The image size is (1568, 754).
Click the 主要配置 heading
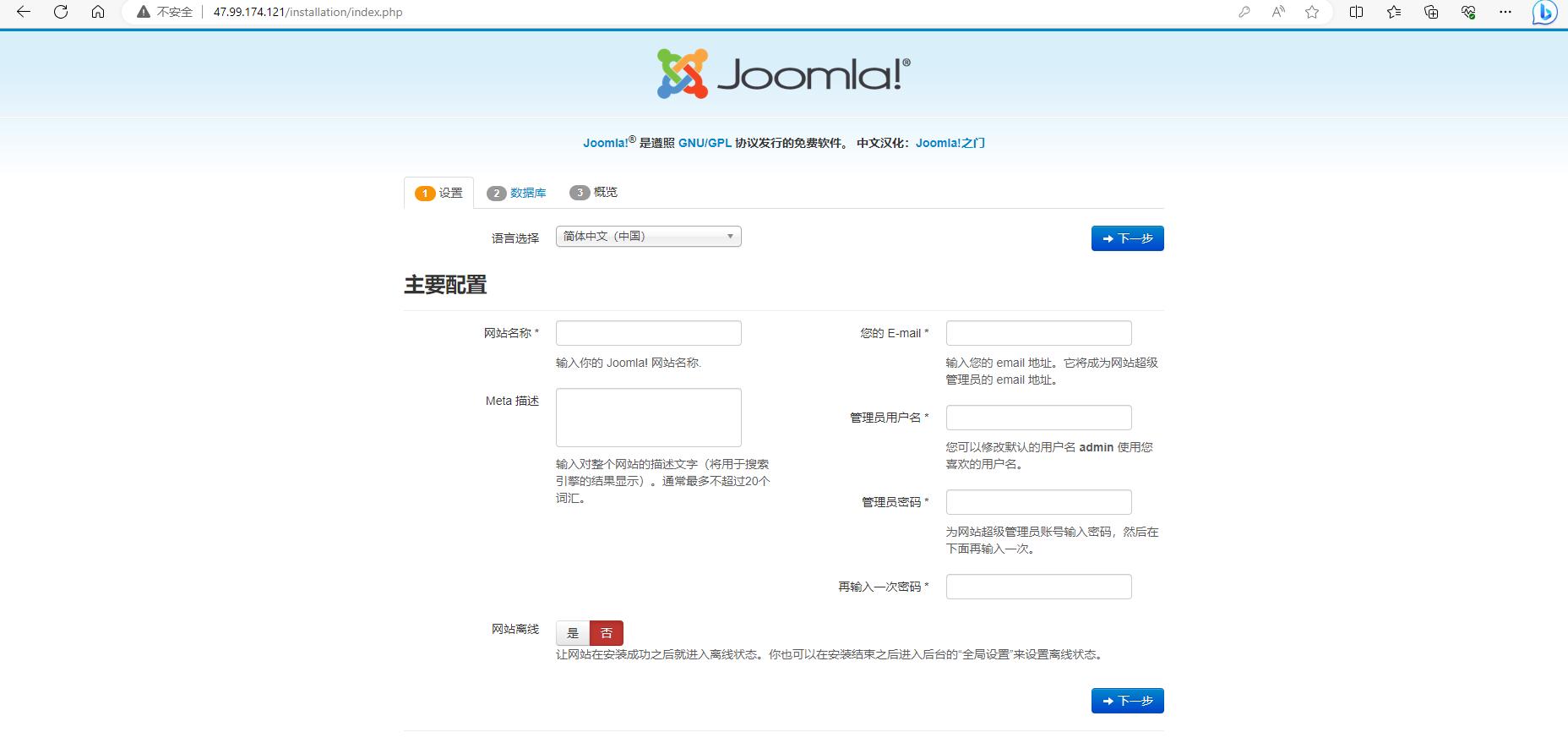click(x=445, y=285)
